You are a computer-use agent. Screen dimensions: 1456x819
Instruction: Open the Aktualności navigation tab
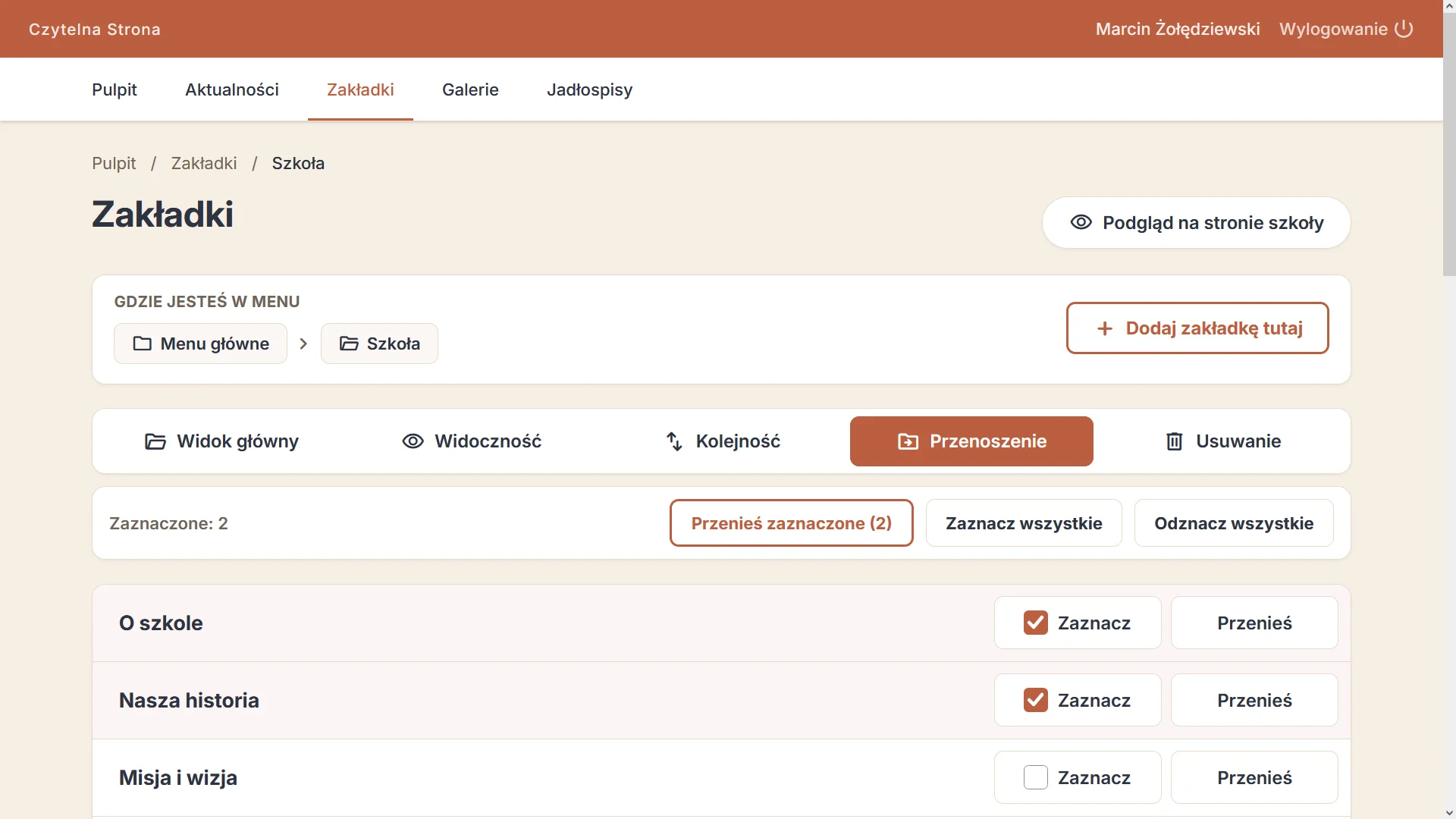point(232,89)
